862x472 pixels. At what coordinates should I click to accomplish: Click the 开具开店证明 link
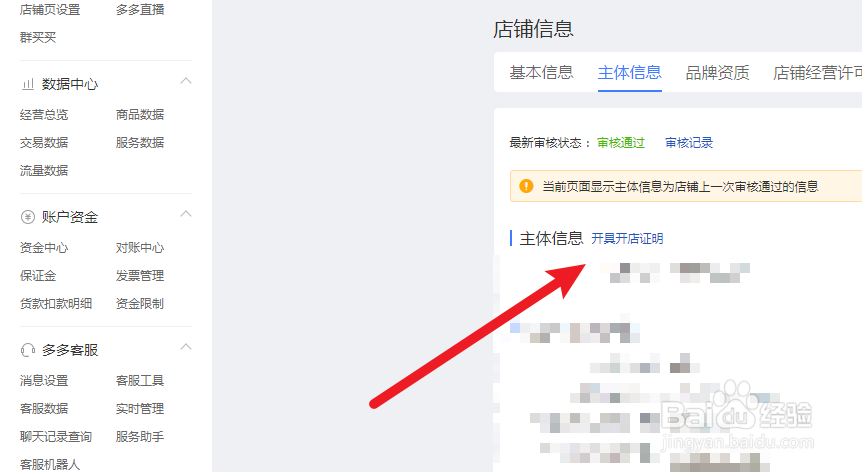point(627,238)
